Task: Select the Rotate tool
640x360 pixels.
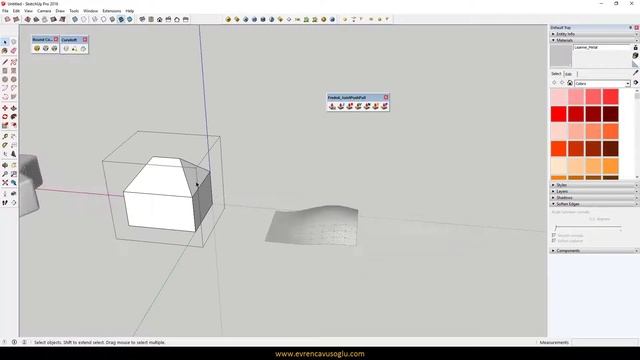Action: tap(5, 117)
